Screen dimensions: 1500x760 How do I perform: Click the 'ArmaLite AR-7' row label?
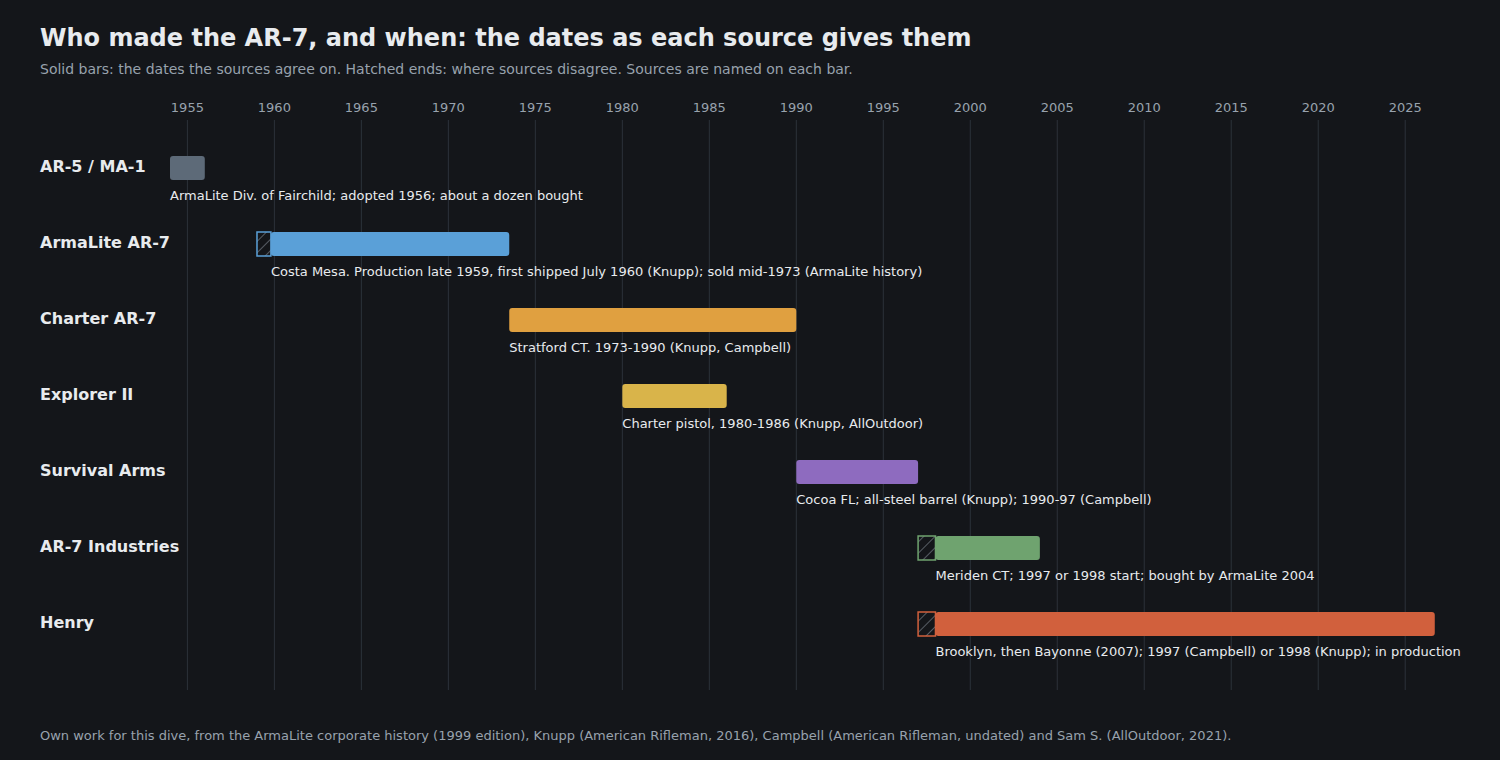pyautogui.click(x=105, y=243)
